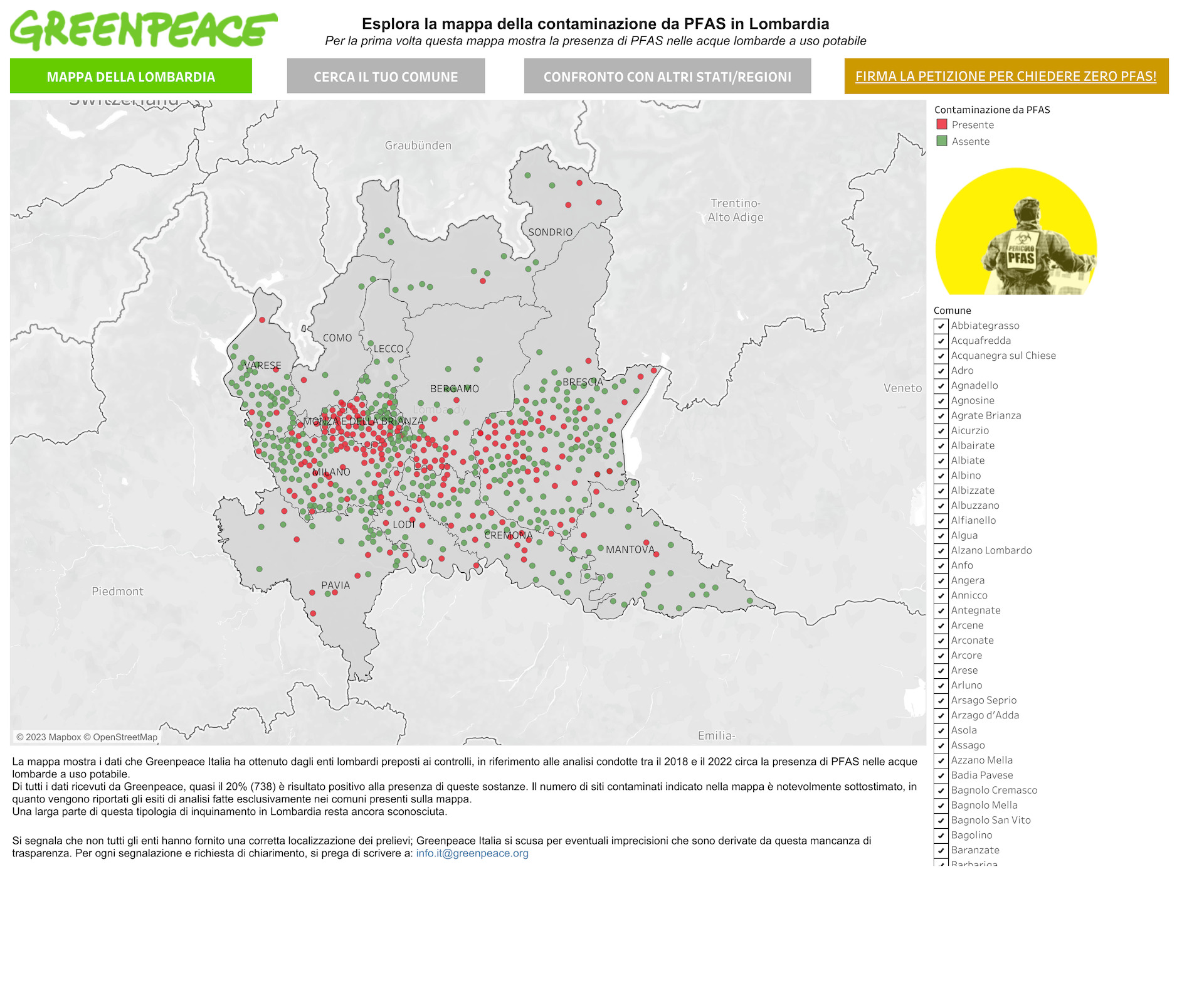Screen dimensions: 1204x985
Task: Uncheck the Abbiategrasso comune checkbox
Action: point(941,326)
